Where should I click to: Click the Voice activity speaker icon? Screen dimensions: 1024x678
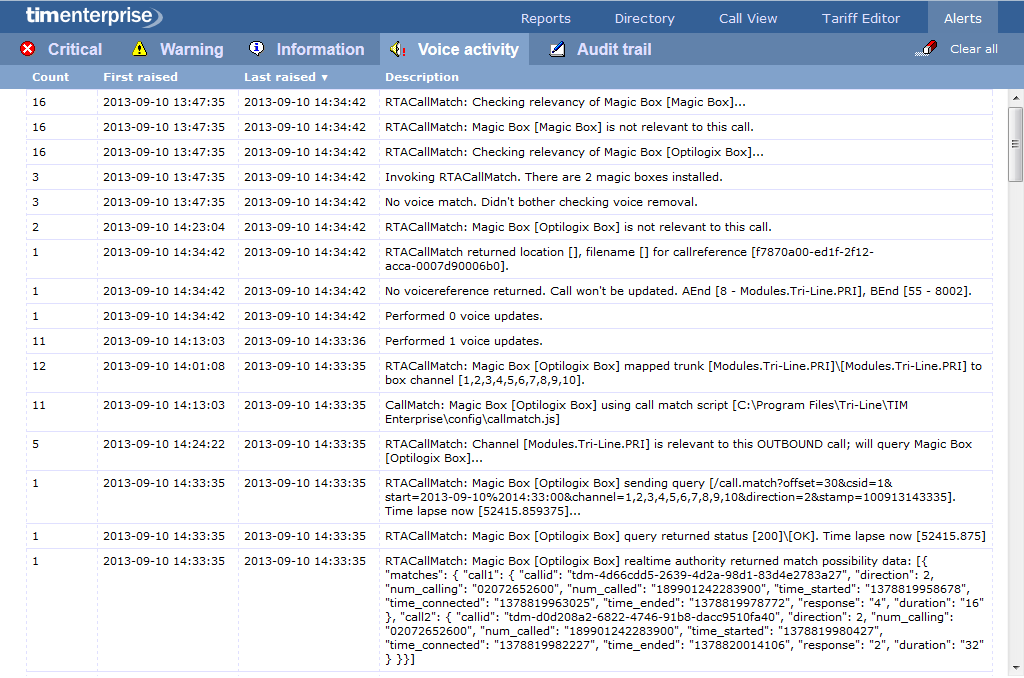pyautogui.click(x=398, y=49)
